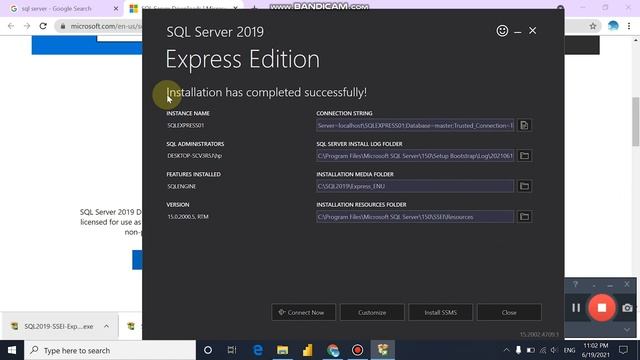Image resolution: width=640 pixels, height=360 pixels.
Task: Bookmark this page with star icon
Action: [x=593, y=26]
